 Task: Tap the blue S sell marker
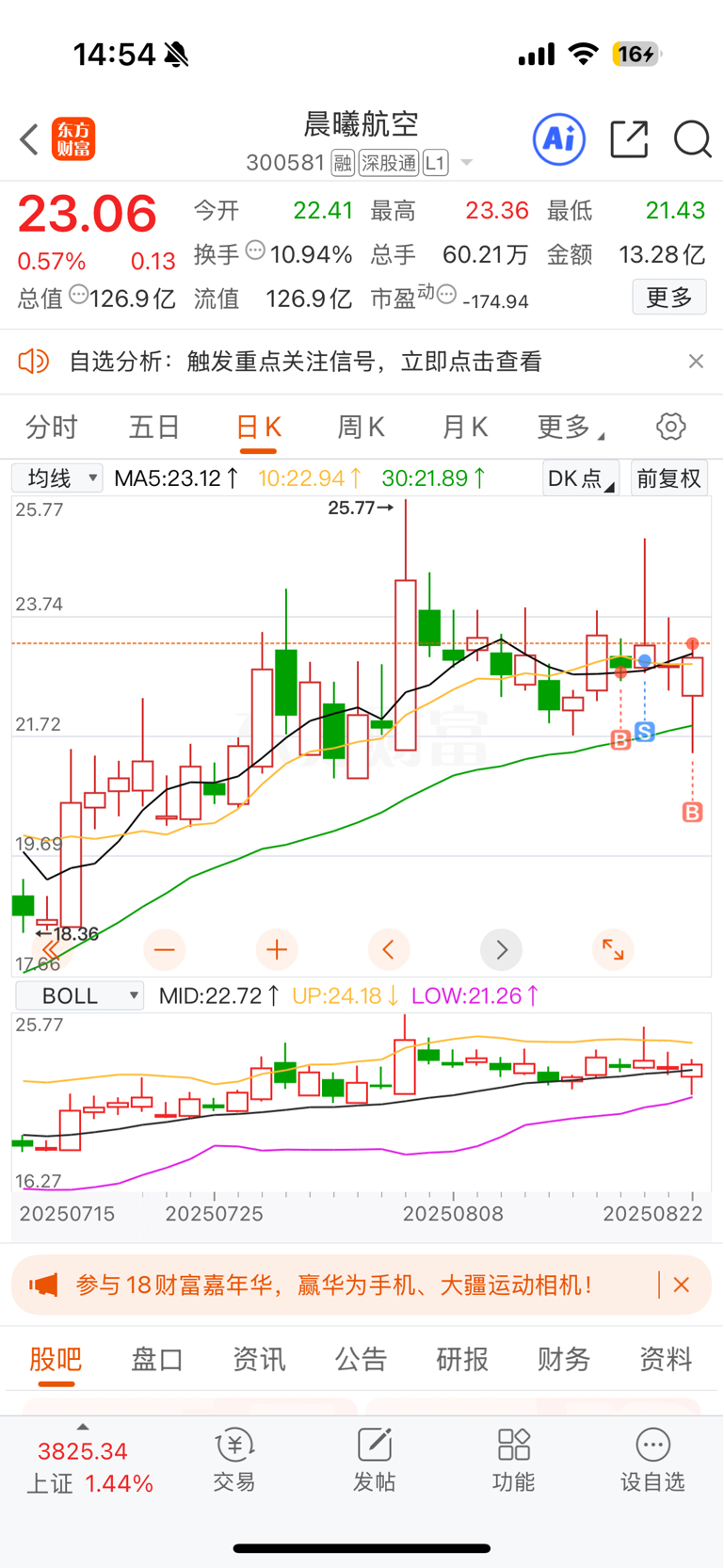[645, 732]
